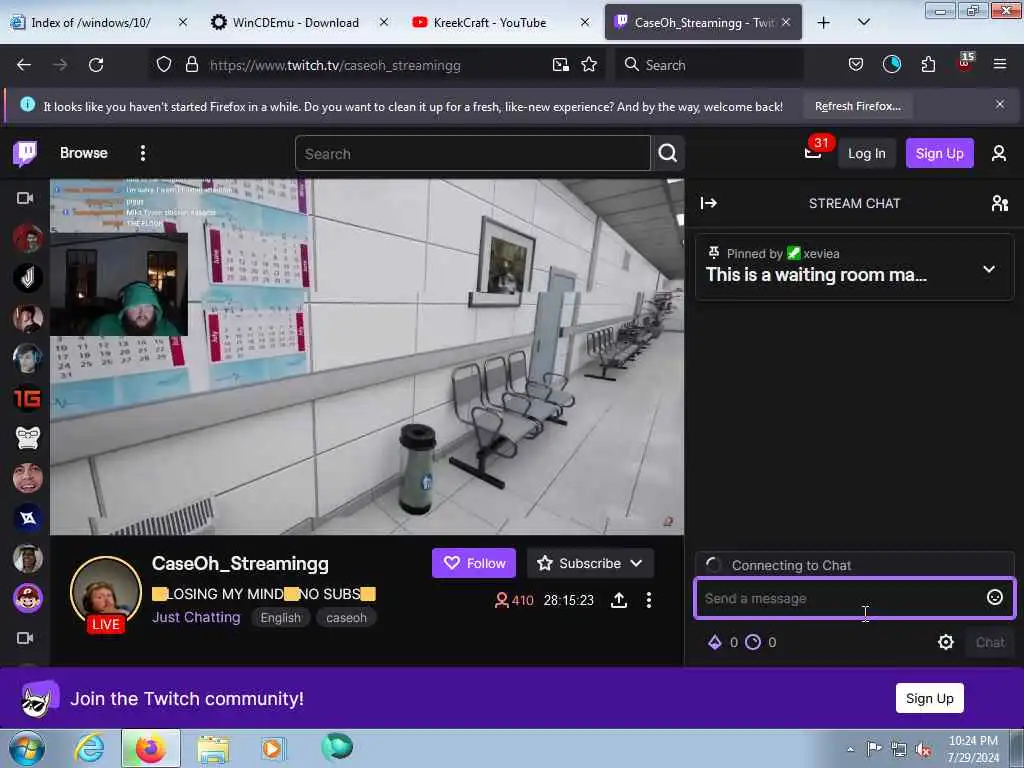Go back to previous page

click(x=24, y=65)
